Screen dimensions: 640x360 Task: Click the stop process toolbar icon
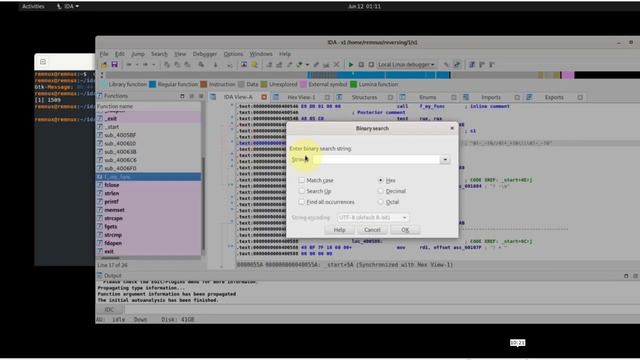coord(371,64)
